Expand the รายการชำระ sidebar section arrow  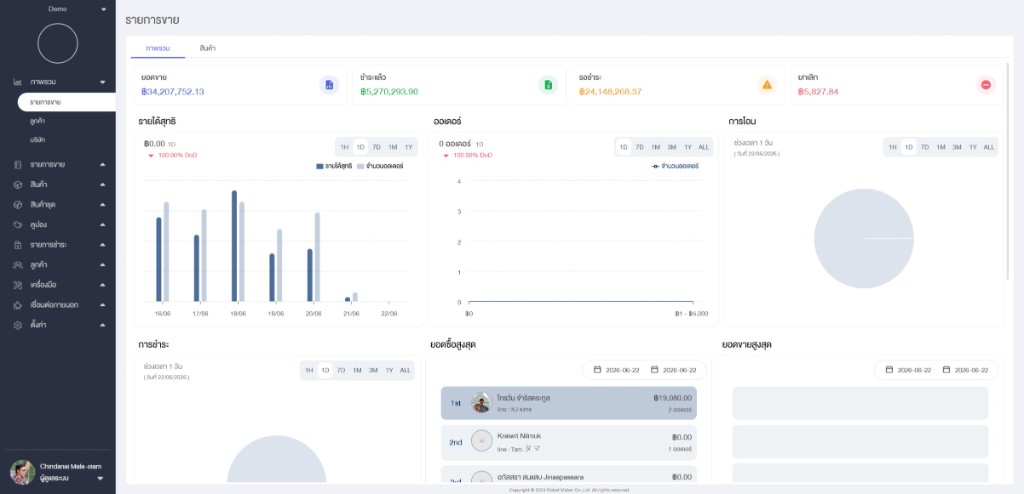tap(103, 245)
